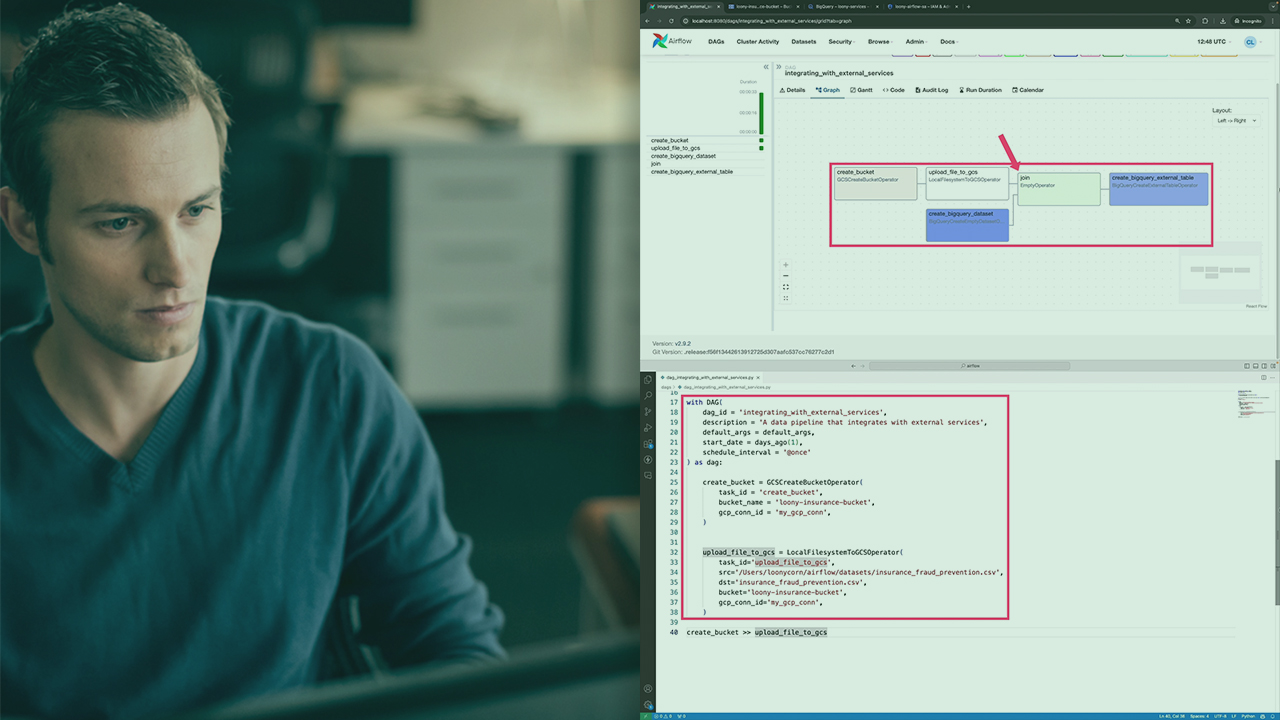Select create_bigquery_external_table task node in graph
Screen dimensions: 1280x720
point(1158,188)
